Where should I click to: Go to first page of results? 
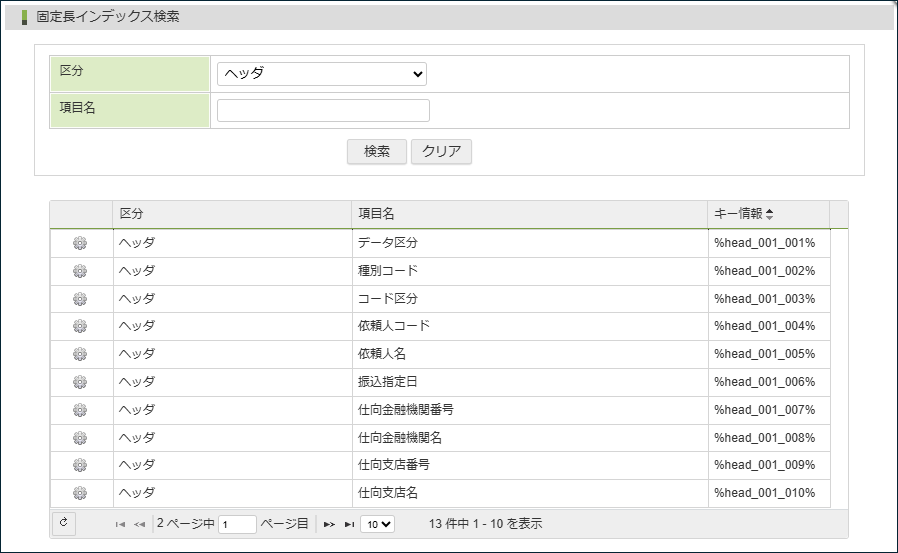click(120, 524)
